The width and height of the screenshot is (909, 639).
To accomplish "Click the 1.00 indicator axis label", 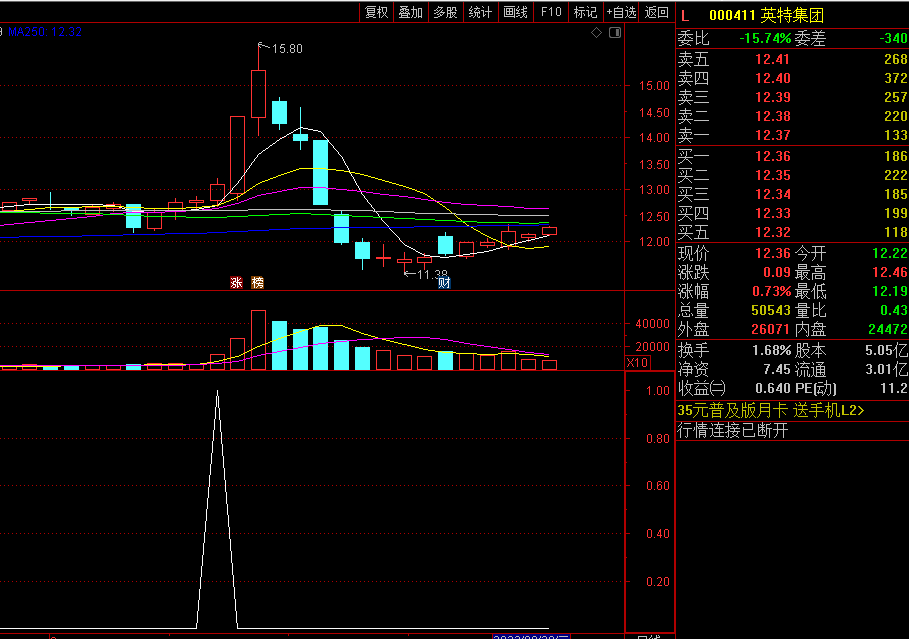I will coord(658,391).
